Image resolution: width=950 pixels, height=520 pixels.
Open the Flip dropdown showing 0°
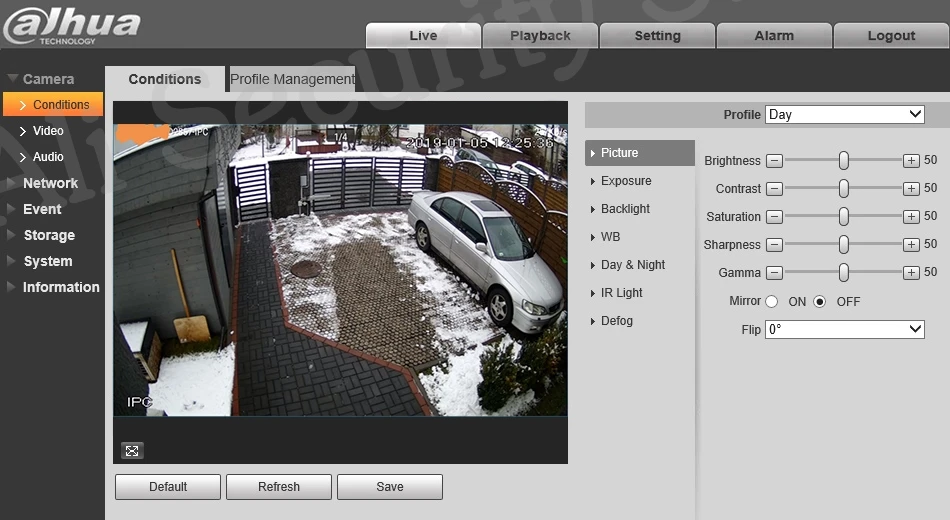pos(845,329)
